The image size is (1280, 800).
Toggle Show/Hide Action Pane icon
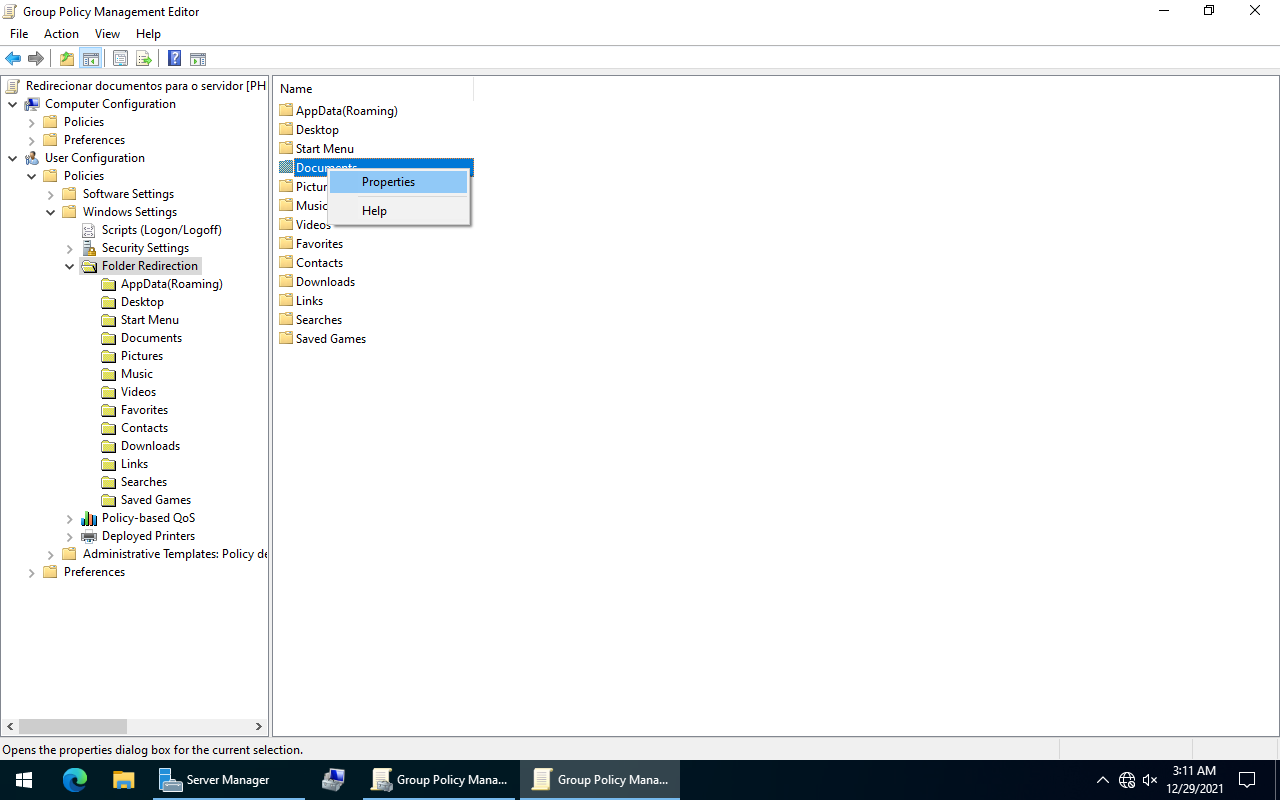coord(198,59)
